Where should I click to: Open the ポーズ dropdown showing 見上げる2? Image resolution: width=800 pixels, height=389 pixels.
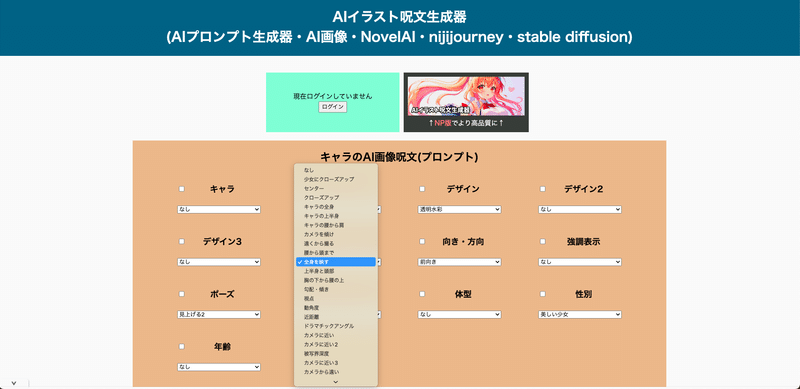point(219,314)
